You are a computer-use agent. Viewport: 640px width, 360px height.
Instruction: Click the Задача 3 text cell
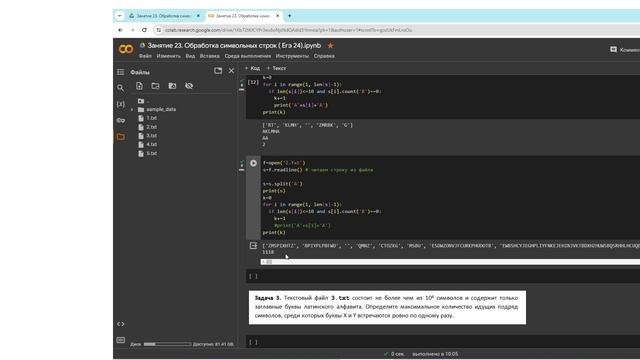[387, 307]
